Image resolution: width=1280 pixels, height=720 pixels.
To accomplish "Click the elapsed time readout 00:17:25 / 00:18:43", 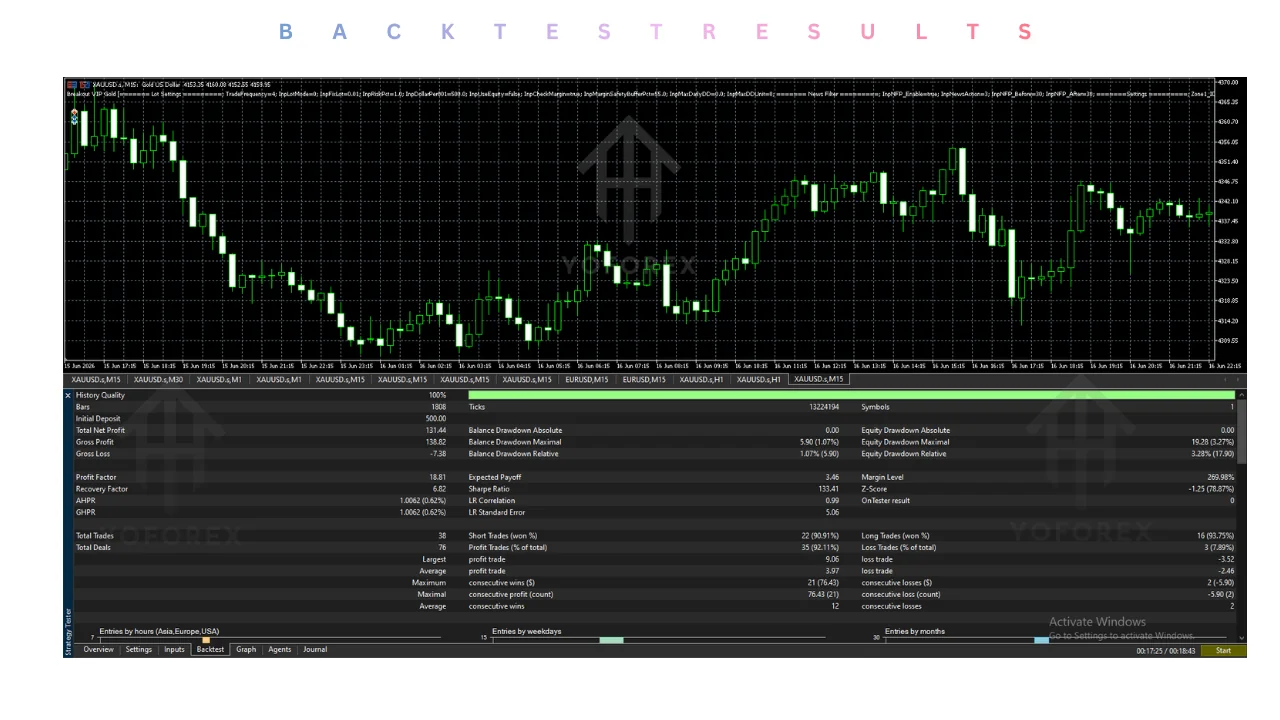I will 1166,651.
